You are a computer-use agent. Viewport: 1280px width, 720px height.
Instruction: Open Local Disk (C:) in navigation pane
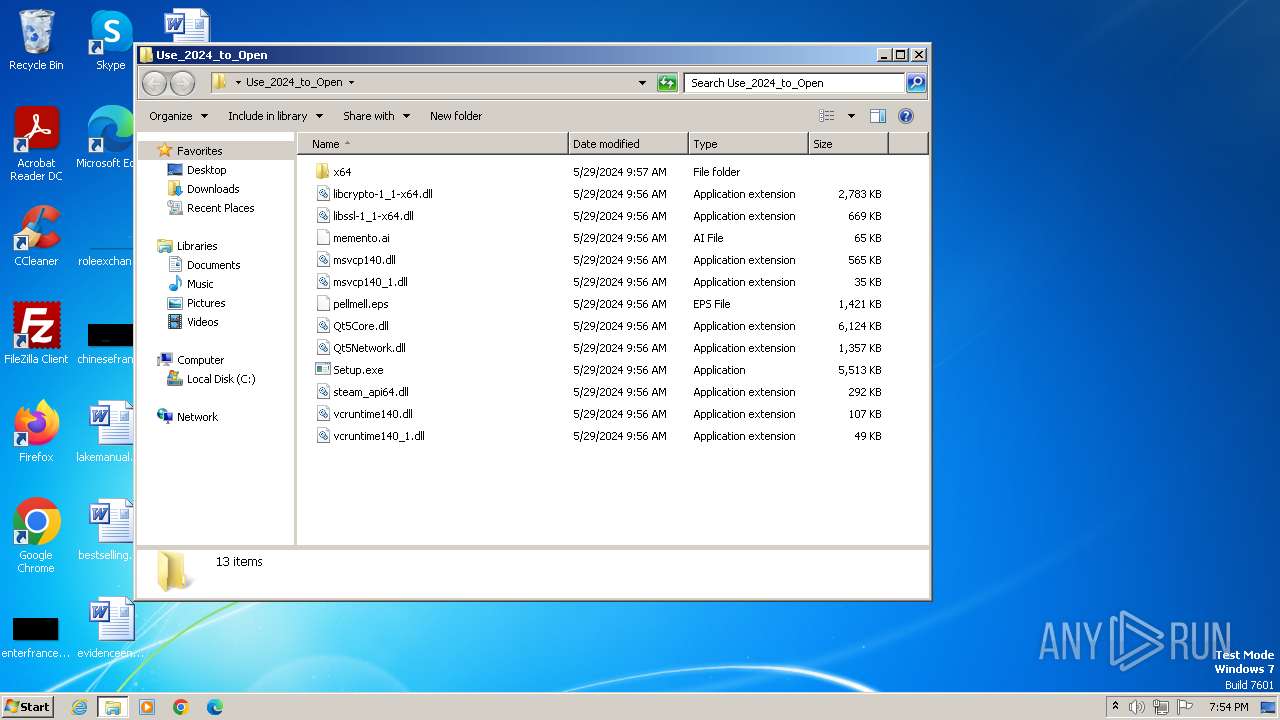220,379
